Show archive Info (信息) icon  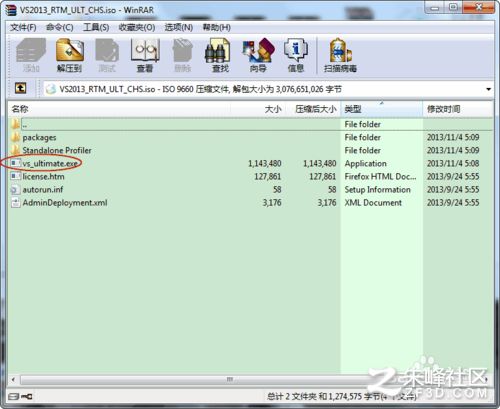point(296,55)
